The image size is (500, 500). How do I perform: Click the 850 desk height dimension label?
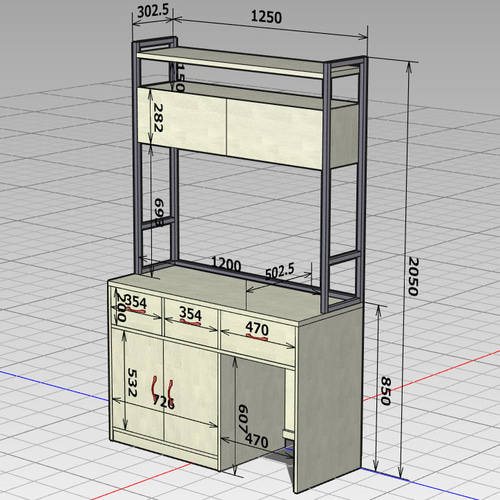point(386,391)
